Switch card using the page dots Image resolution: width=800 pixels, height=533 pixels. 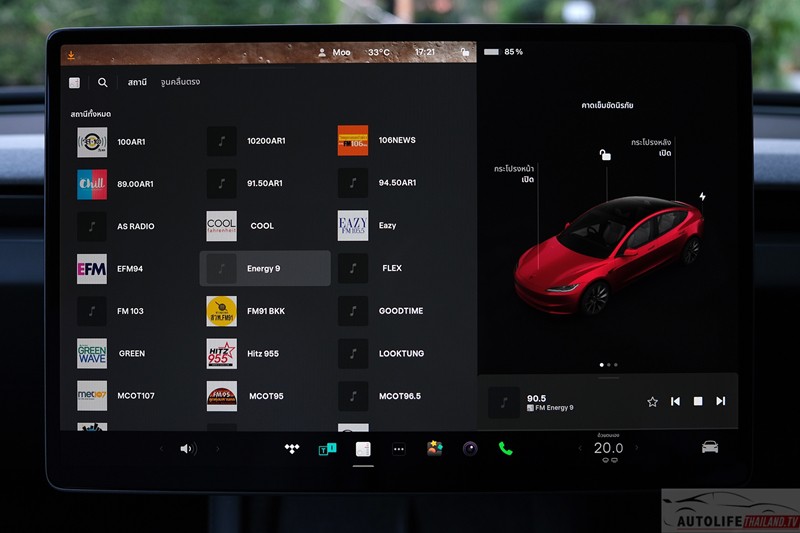(x=609, y=365)
